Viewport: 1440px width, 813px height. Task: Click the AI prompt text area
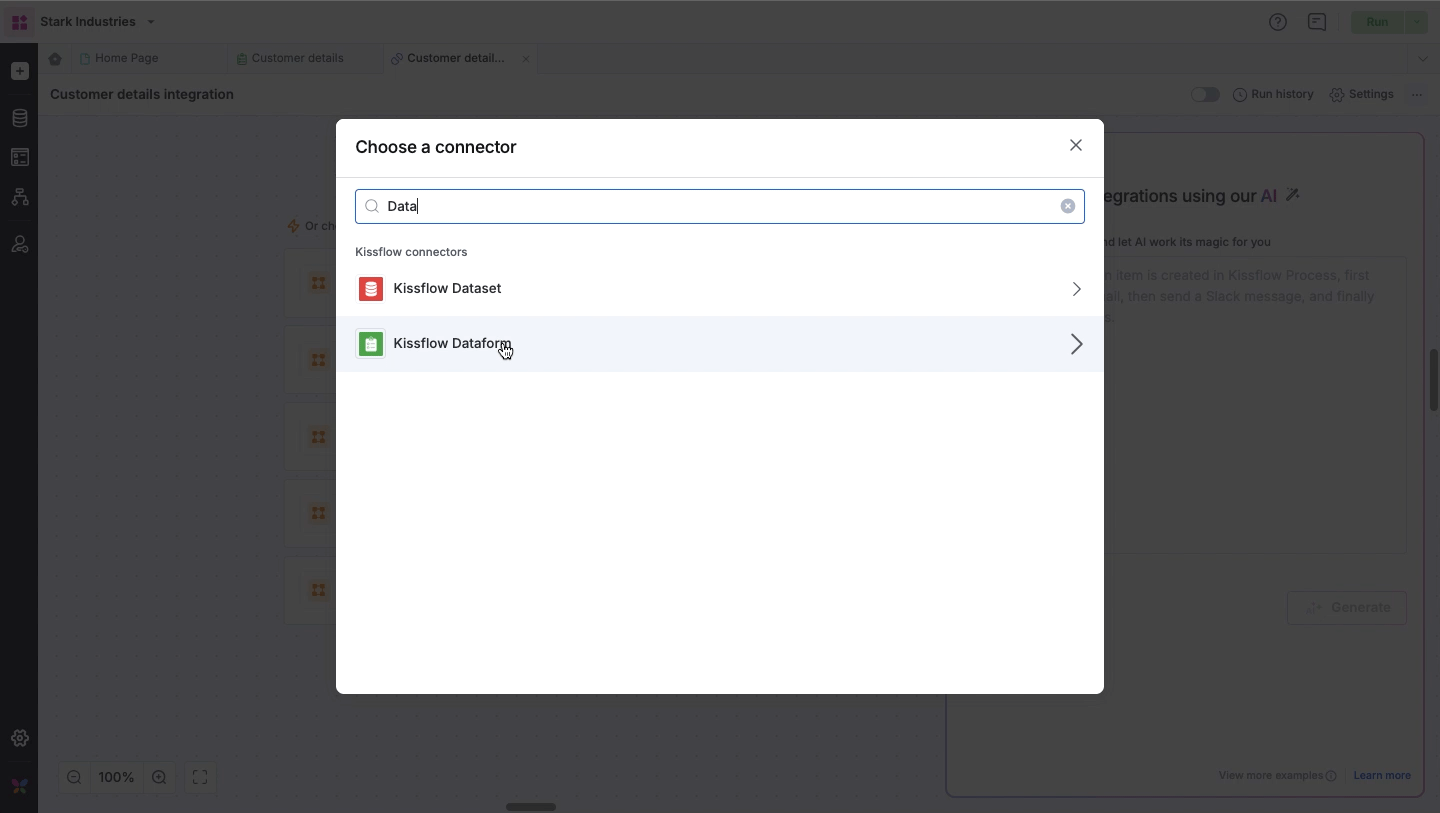(x=1255, y=405)
